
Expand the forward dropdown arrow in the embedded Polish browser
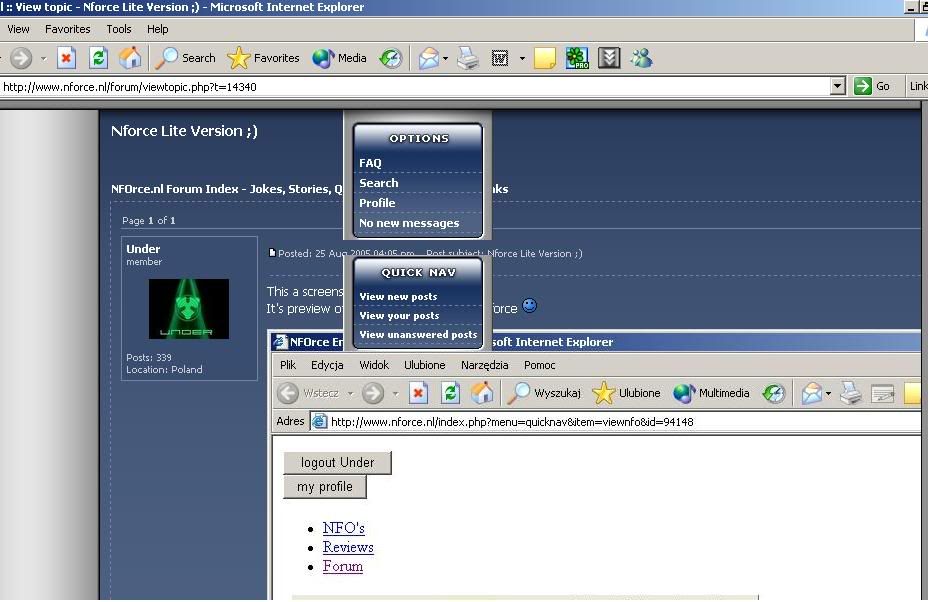tap(395, 394)
